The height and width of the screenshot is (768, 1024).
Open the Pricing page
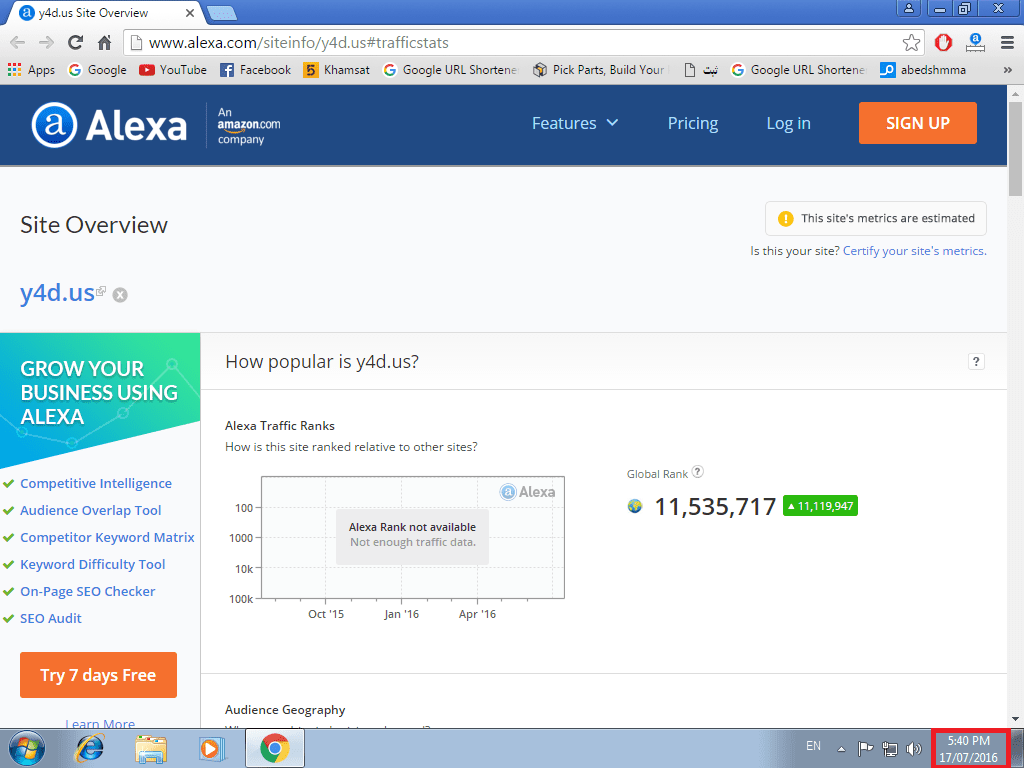pos(693,123)
